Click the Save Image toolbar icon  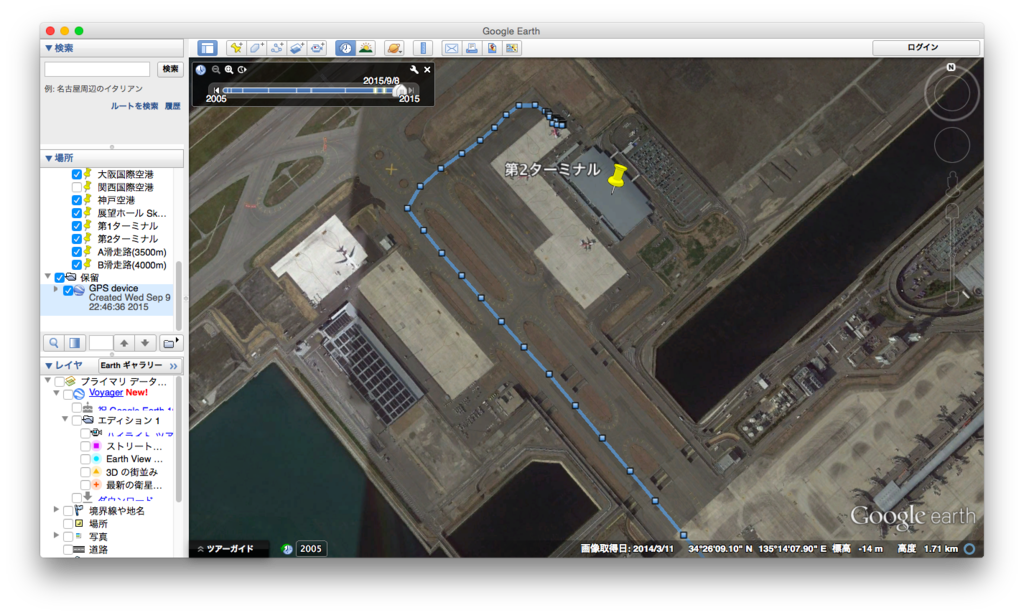pyautogui.click(x=492, y=48)
